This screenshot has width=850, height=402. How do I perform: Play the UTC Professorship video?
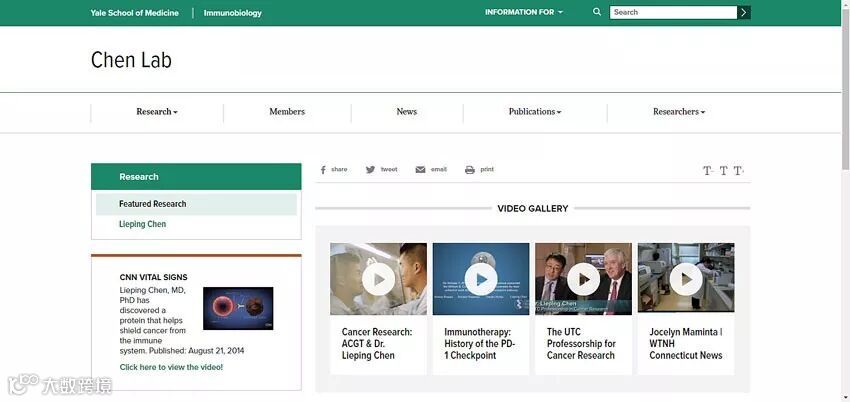(583, 279)
